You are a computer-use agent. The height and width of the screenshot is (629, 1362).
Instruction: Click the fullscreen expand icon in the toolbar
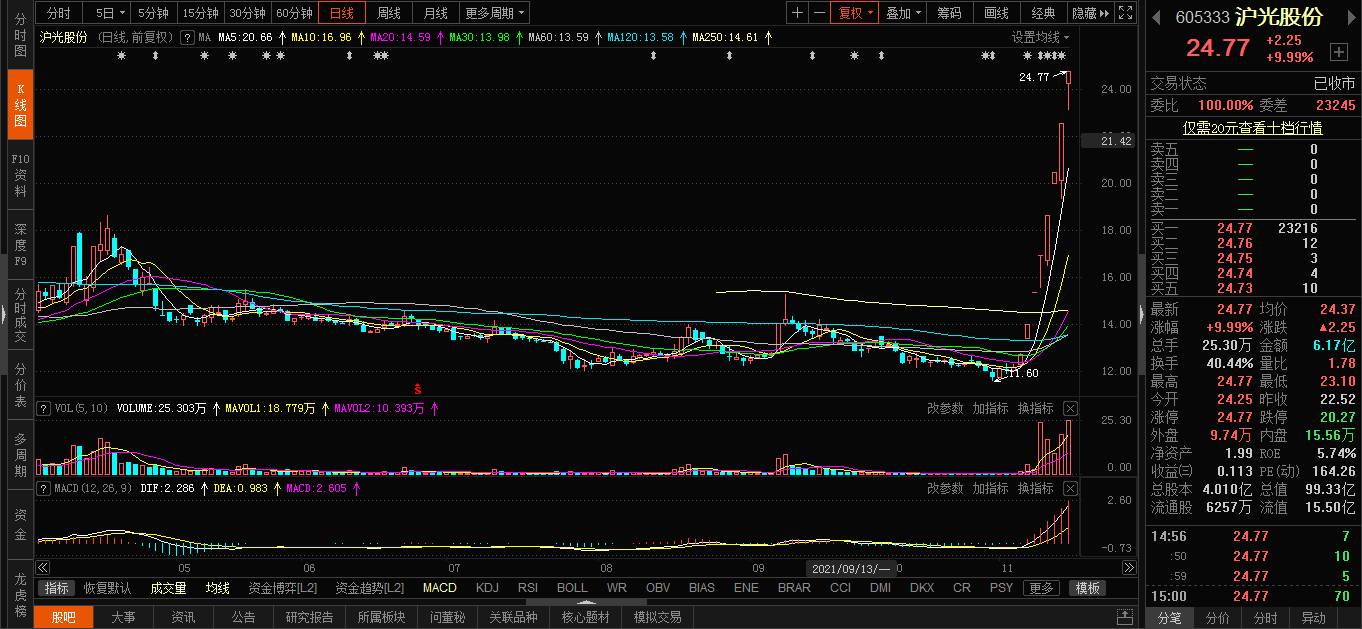(1125, 13)
